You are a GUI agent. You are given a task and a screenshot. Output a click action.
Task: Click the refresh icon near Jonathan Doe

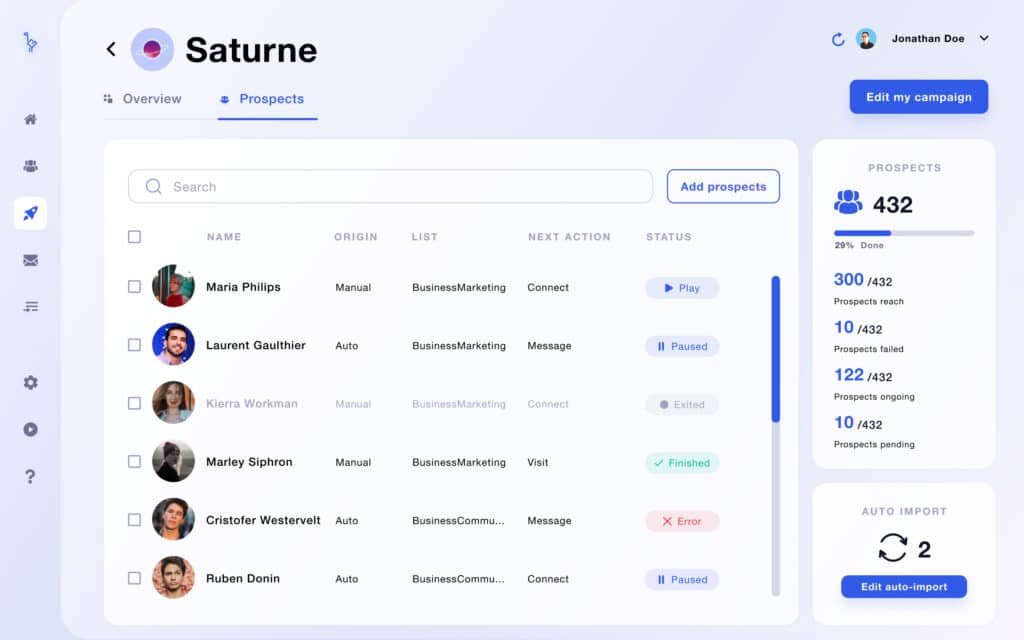[x=838, y=39]
